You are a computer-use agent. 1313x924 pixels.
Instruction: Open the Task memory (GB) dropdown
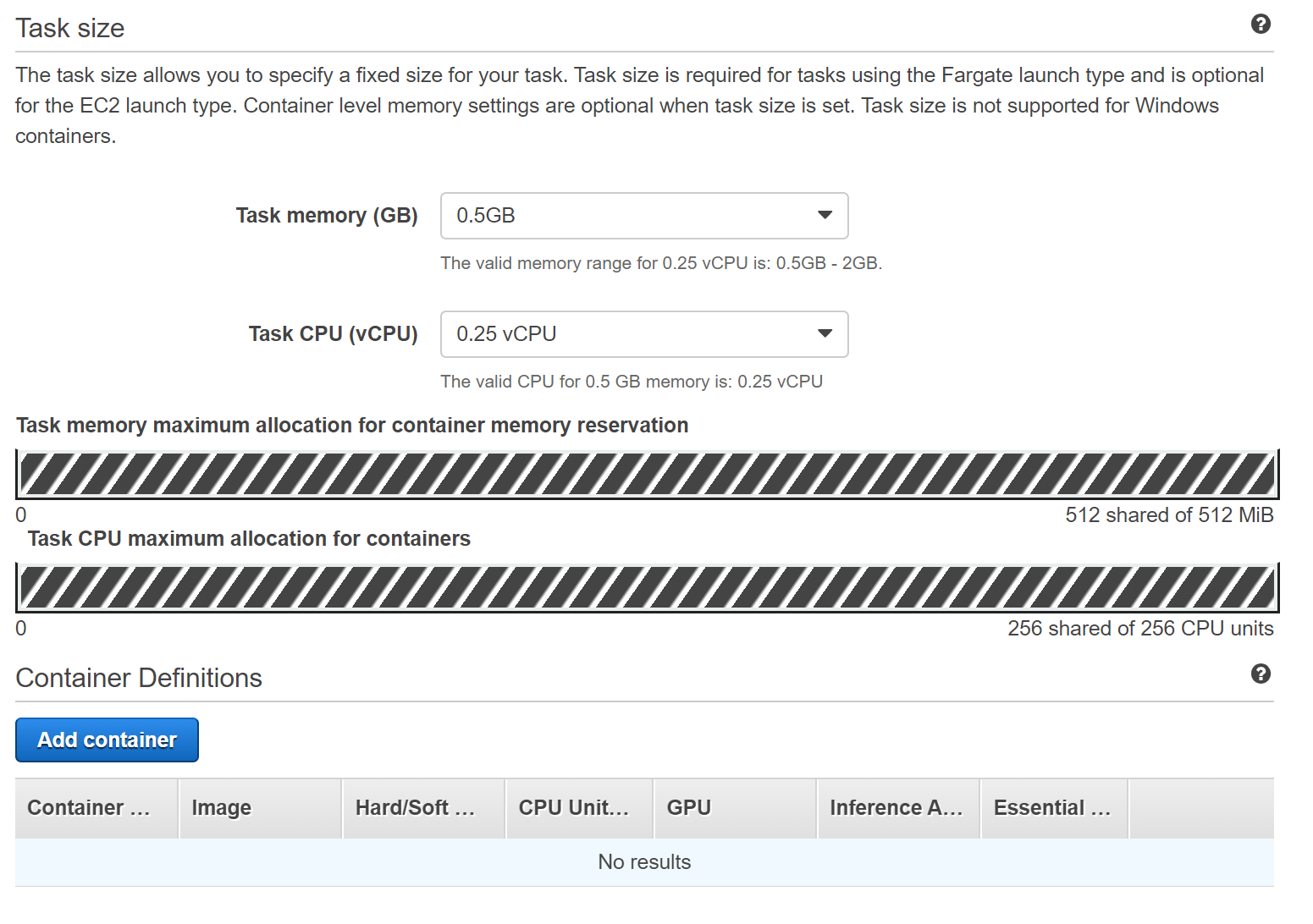point(643,216)
